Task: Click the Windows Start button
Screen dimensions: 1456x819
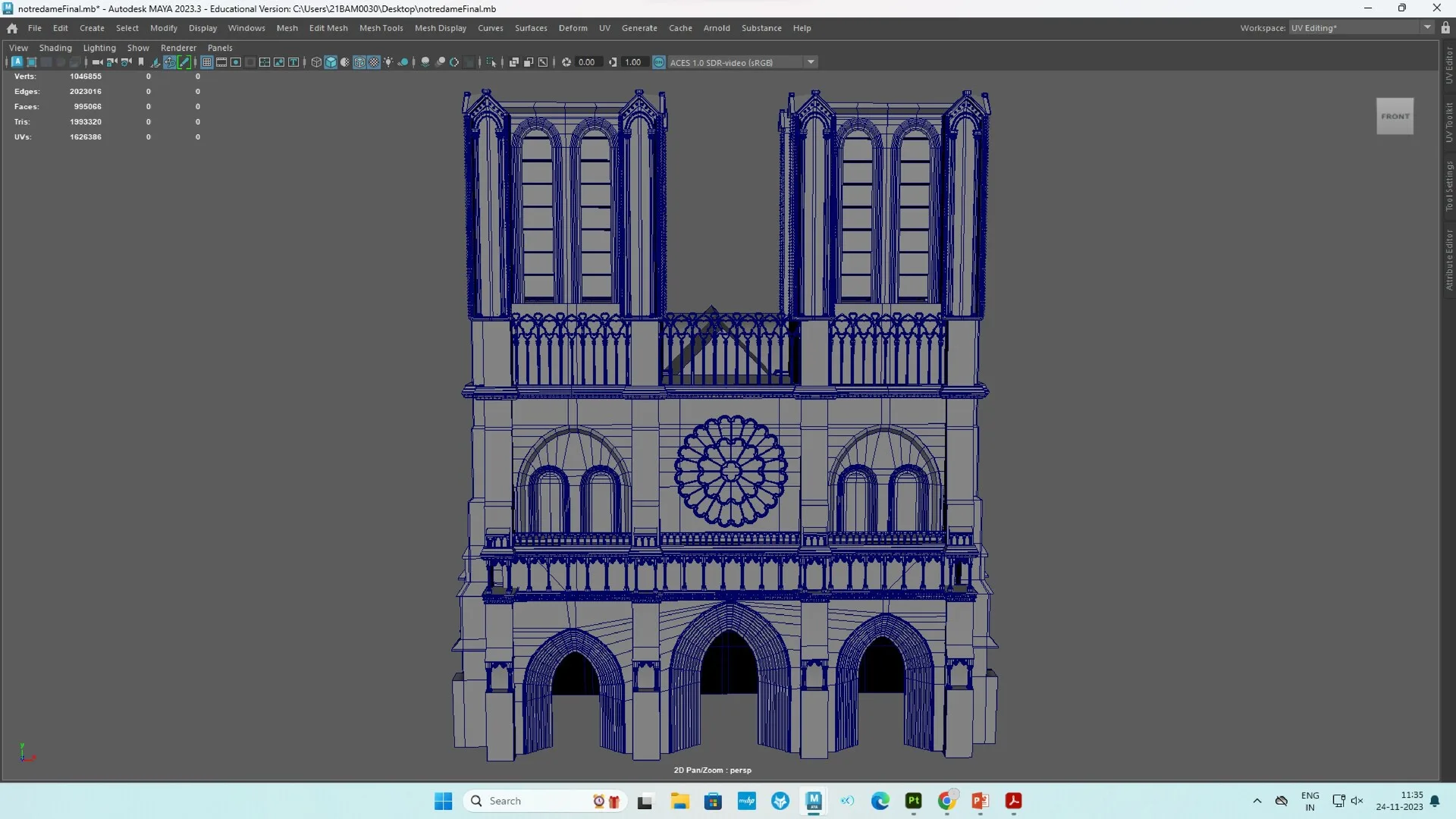Action: 443,801
